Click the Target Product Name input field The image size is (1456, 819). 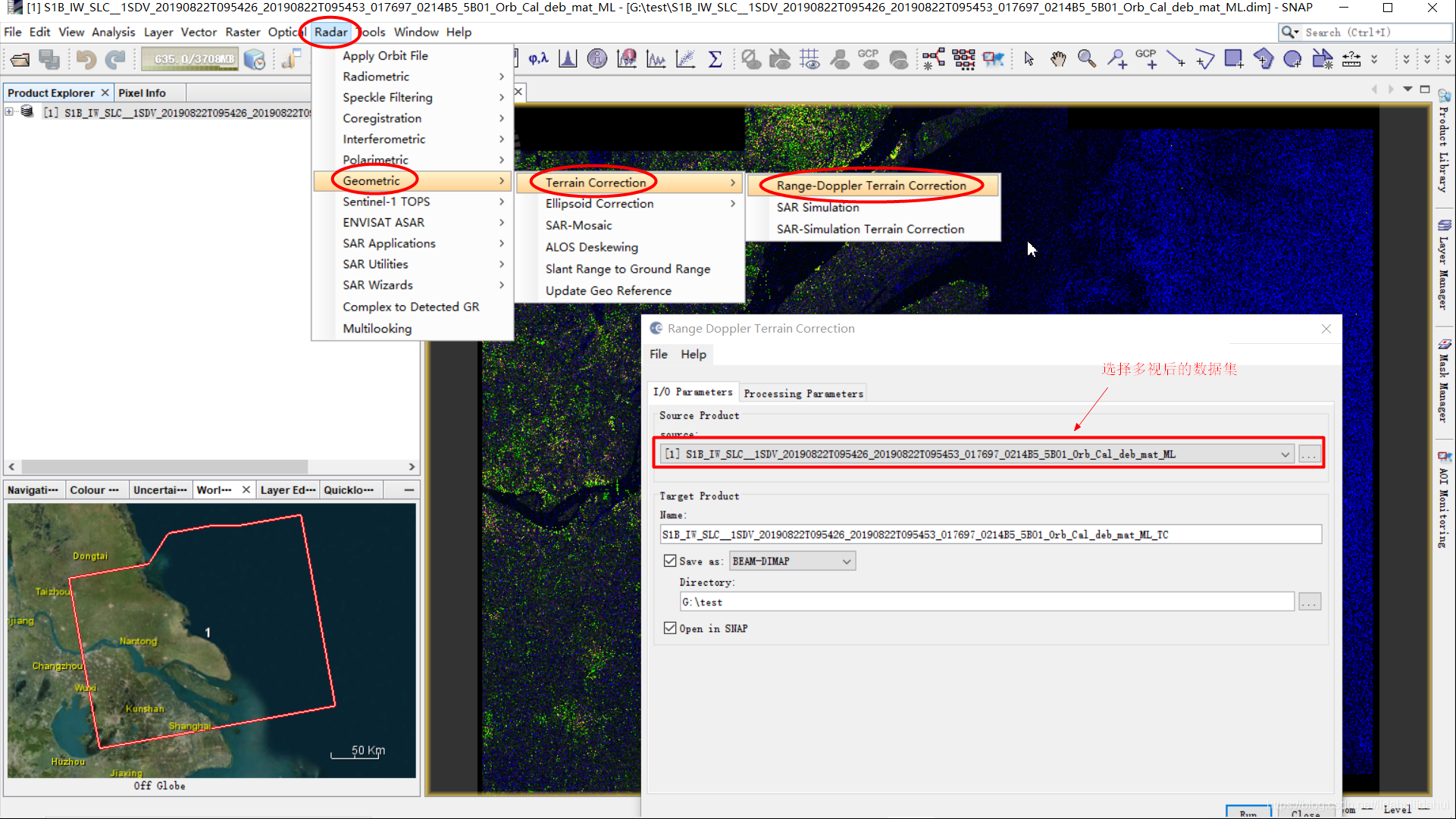pyautogui.click(x=988, y=534)
